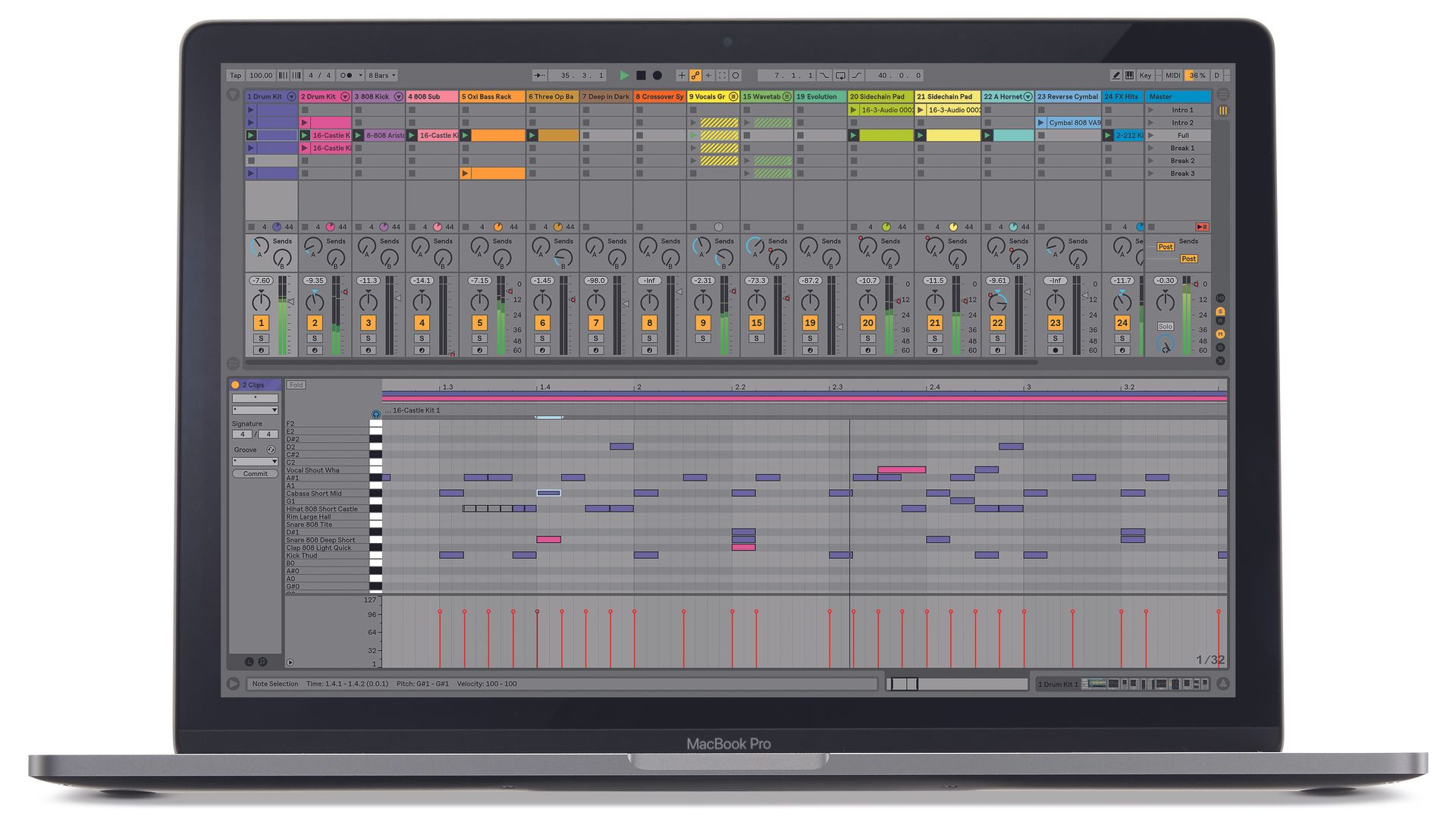The width and height of the screenshot is (1456, 819).
Task: Unfold the 1 Drum Kit track chevron
Action: point(290,96)
